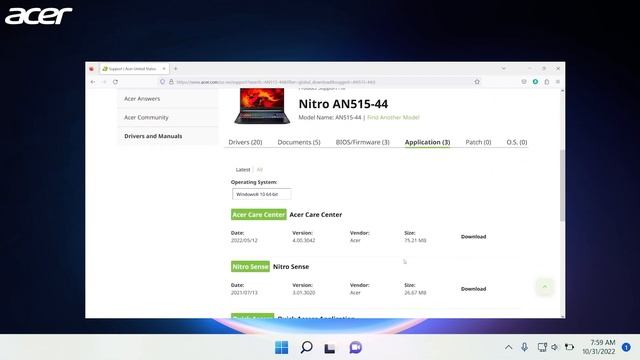The image size is (640, 360).
Task: Open Task View on the taskbar
Action: [330, 348]
